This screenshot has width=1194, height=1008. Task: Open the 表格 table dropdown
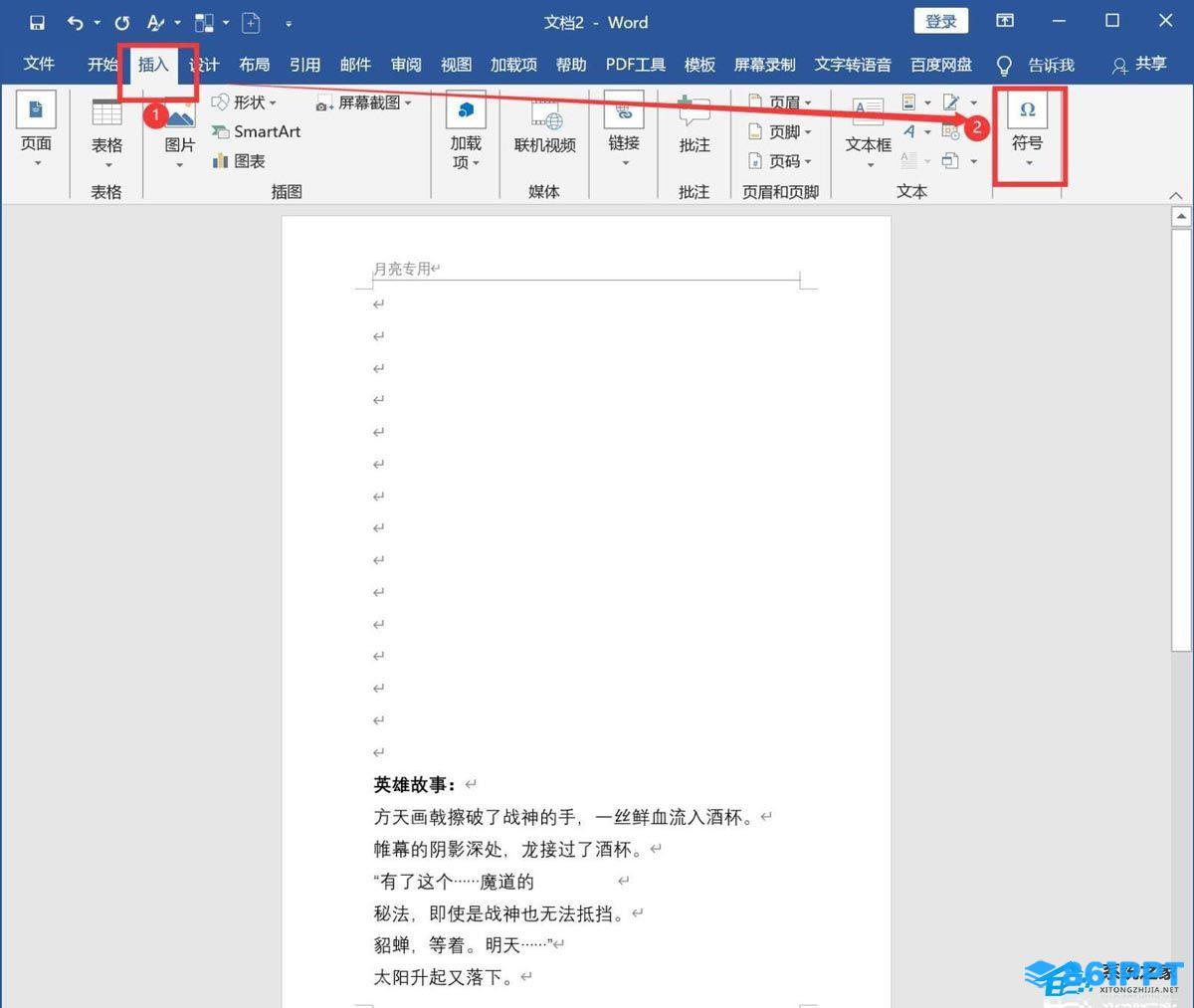coord(106,131)
